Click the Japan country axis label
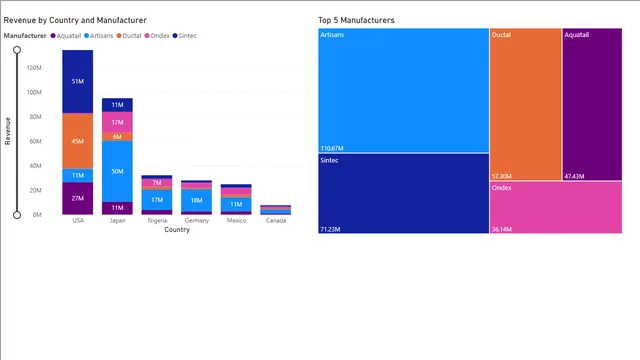The image size is (640, 360). [x=118, y=220]
